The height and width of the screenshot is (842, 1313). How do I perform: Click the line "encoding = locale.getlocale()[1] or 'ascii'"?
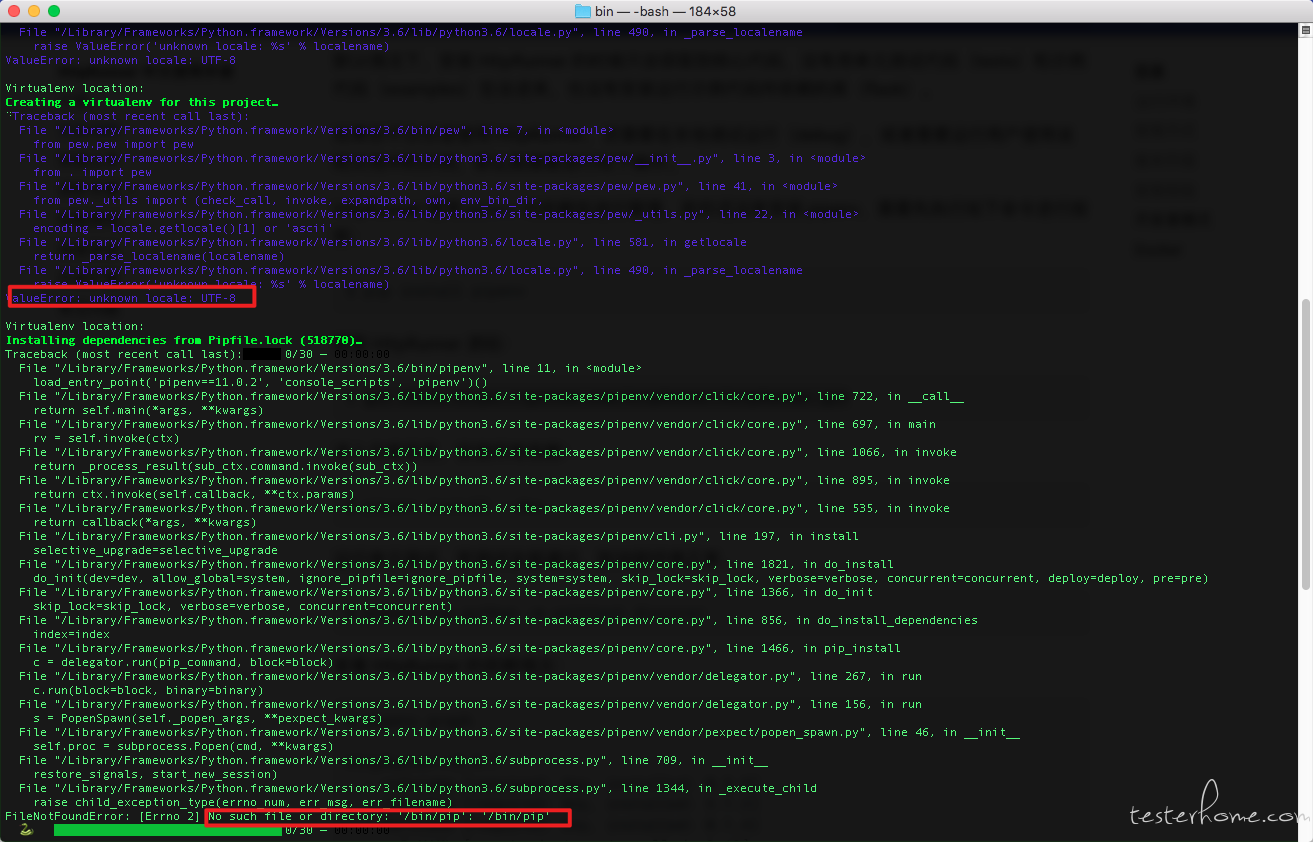coord(184,228)
